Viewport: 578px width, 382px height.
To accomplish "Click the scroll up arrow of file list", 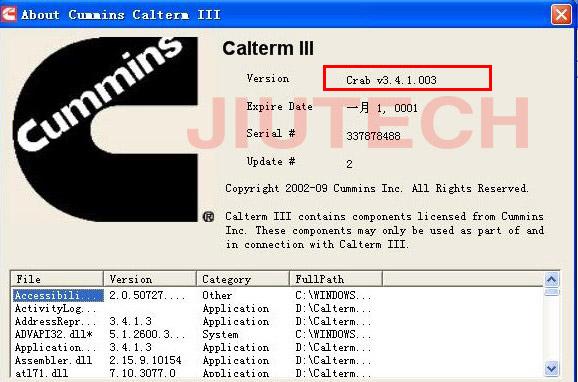I will pos(551,280).
